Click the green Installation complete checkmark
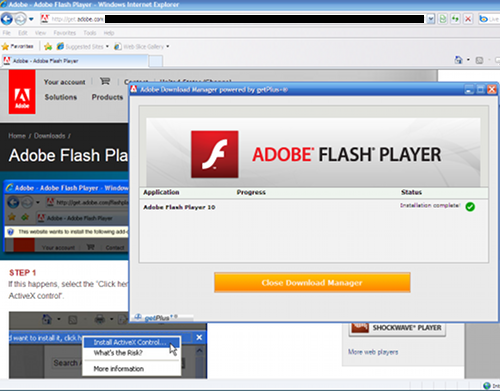The width and height of the screenshot is (500, 391). (470, 207)
